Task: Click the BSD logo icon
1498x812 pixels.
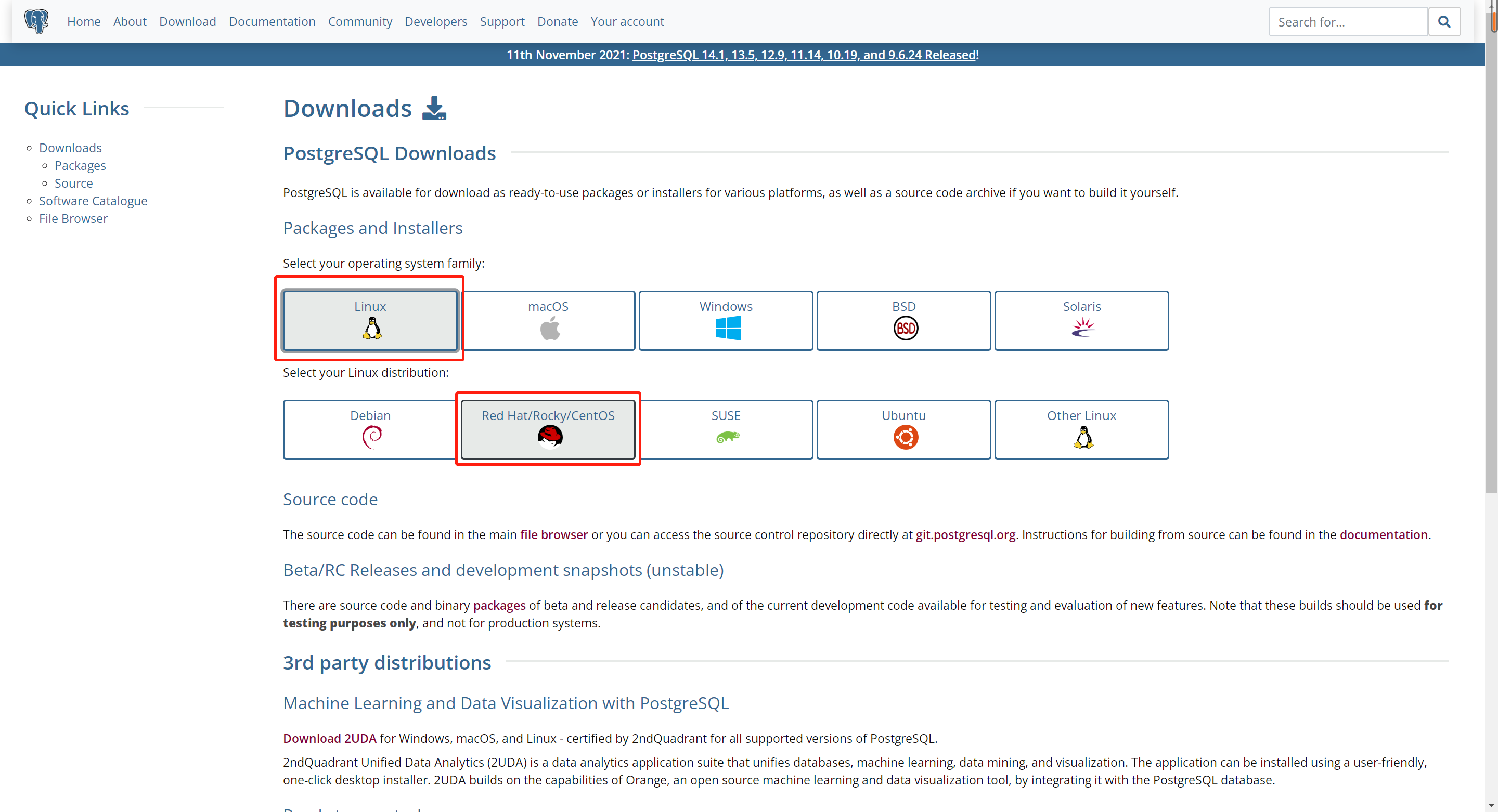Action: pyautogui.click(x=906, y=328)
